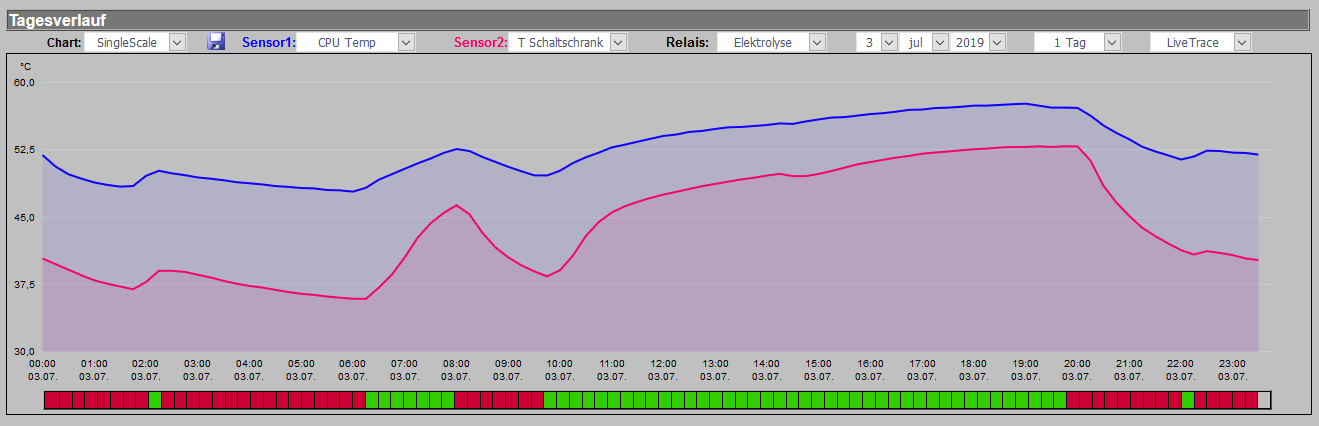Click the first red relay block
The width and height of the screenshot is (1319, 426).
[52, 400]
